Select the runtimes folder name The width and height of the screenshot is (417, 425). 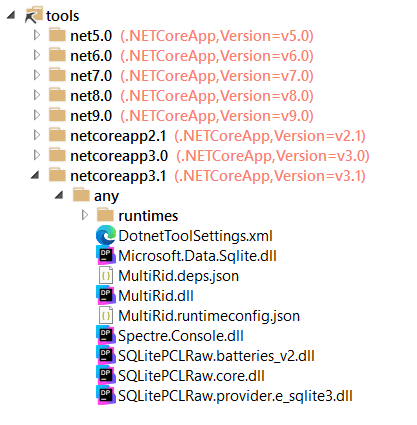[148, 216]
